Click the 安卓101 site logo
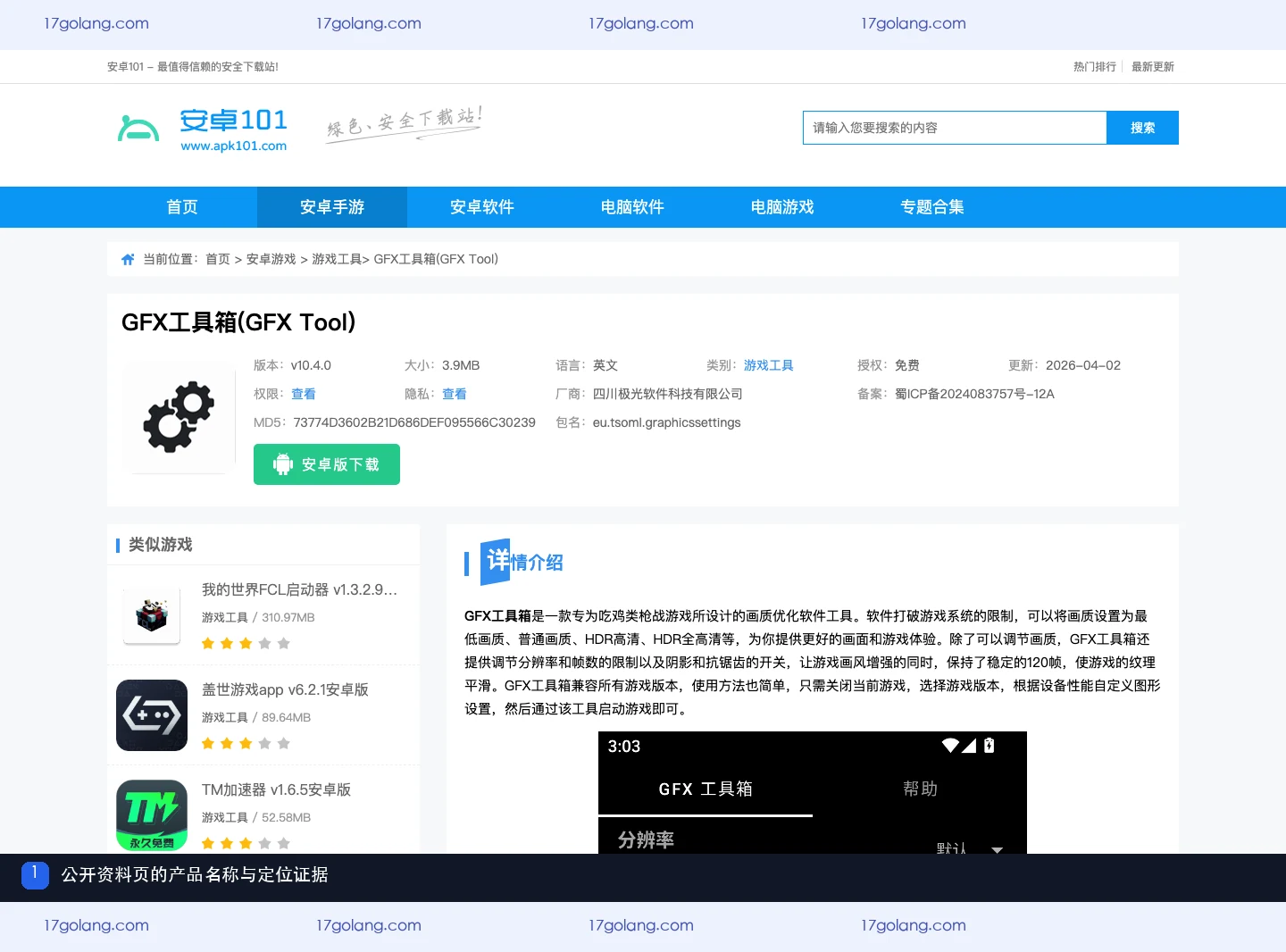Viewport: 1286px width, 952px height. [203, 129]
